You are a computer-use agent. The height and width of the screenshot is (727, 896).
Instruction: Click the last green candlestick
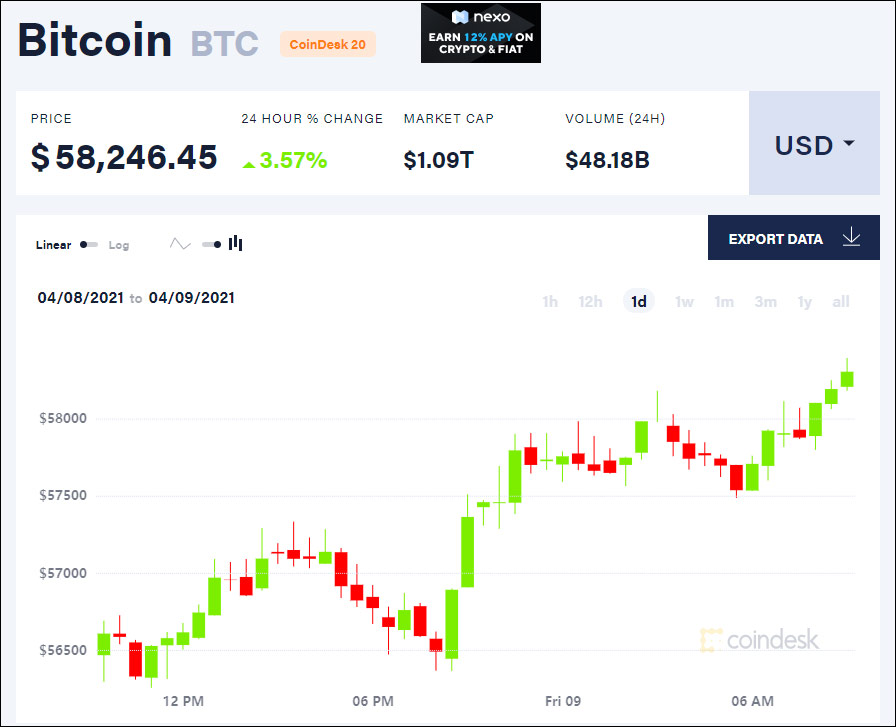click(847, 378)
